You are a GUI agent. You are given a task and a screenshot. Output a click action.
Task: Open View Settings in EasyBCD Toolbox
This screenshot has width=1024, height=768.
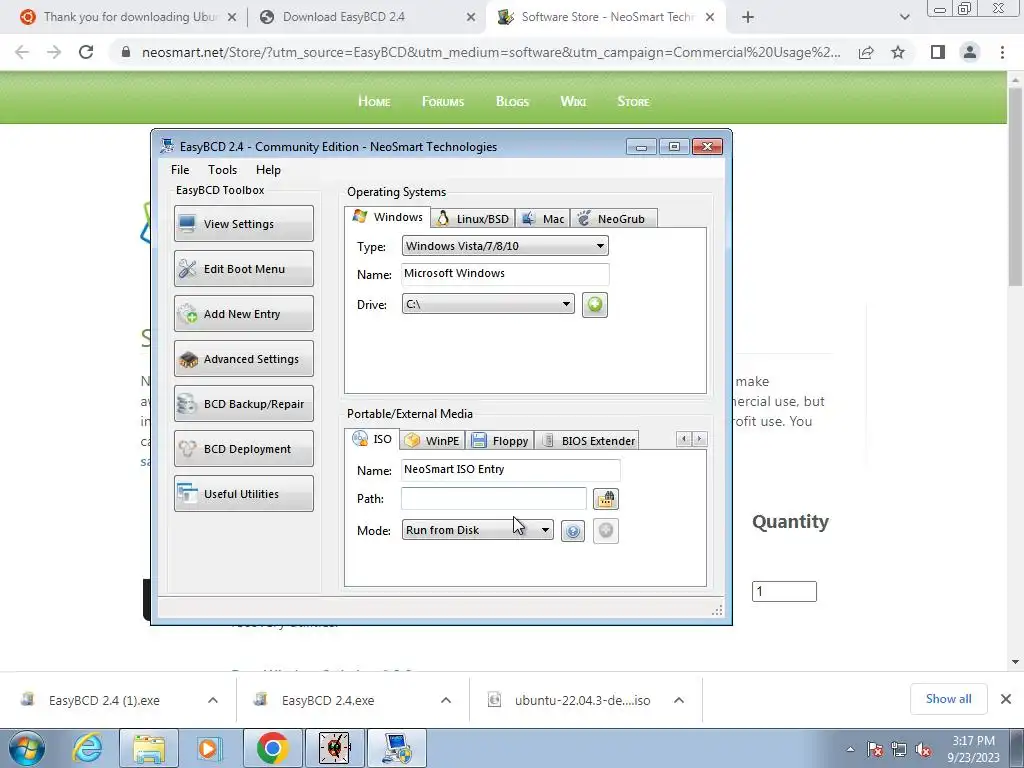[244, 223]
